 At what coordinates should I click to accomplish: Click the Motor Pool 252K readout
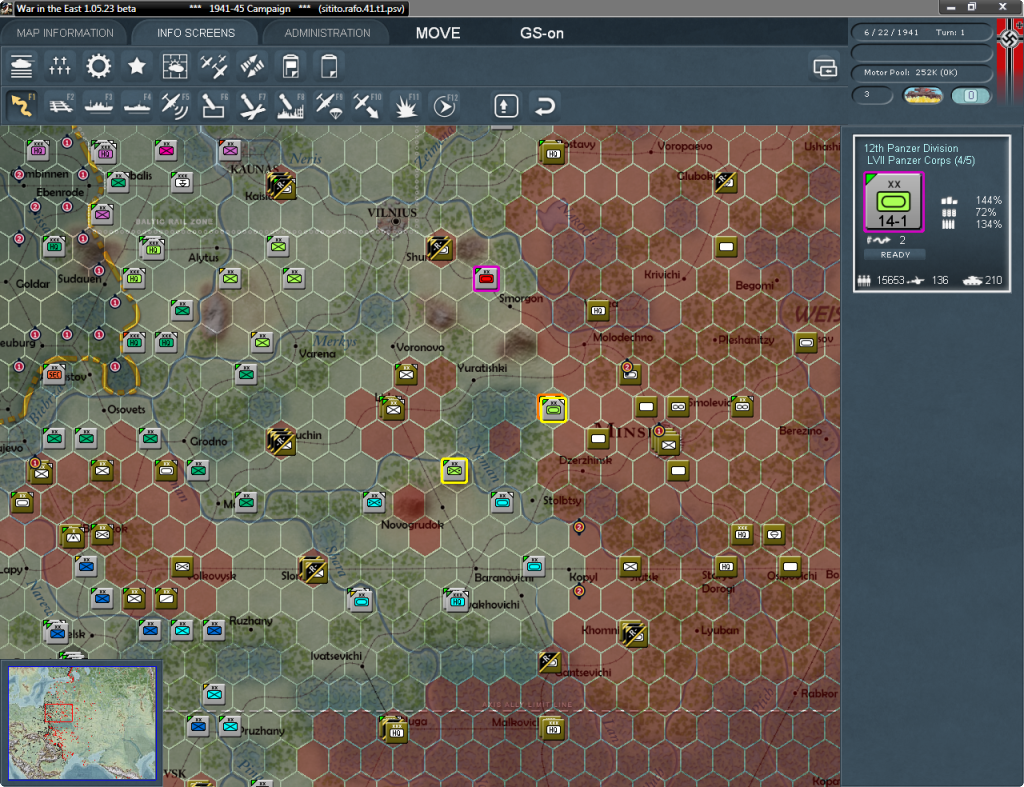click(921, 72)
